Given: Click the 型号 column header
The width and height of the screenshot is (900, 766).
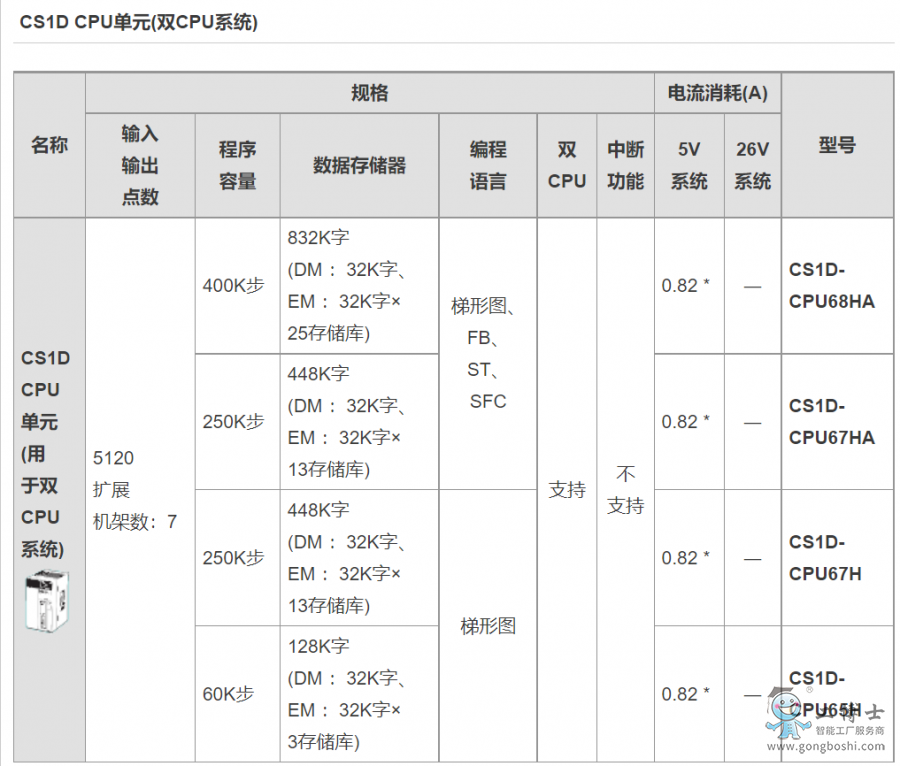Looking at the screenshot, I should pyautogui.click(x=837, y=145).
